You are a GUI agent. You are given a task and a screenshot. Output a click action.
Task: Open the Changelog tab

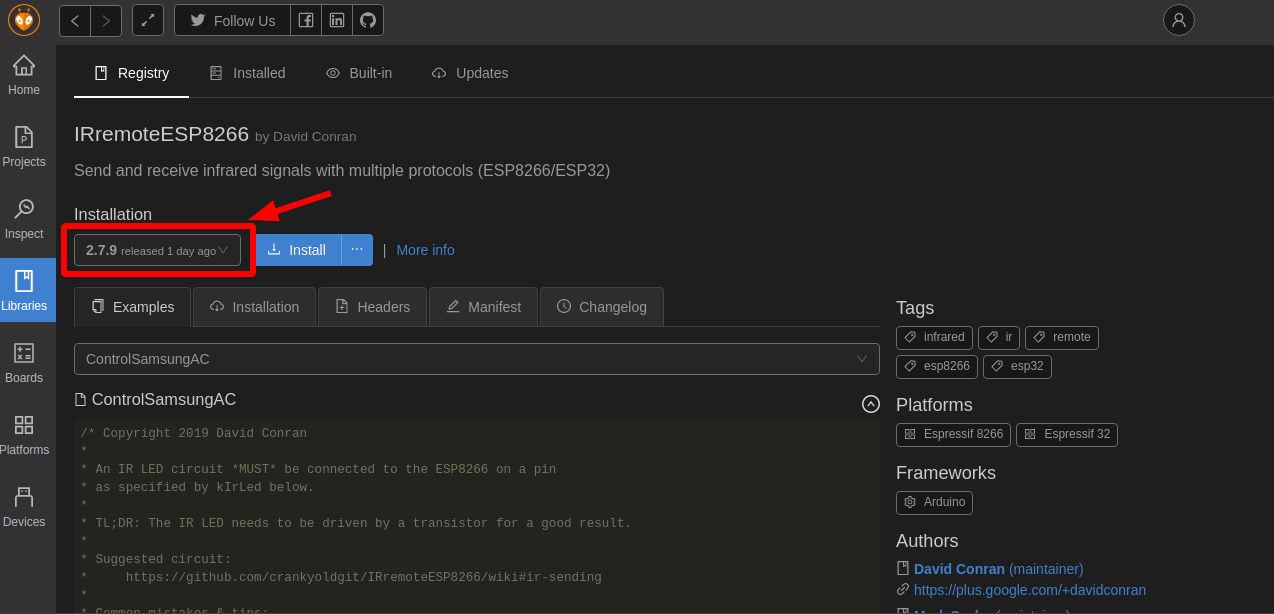[x=602, y=307]
